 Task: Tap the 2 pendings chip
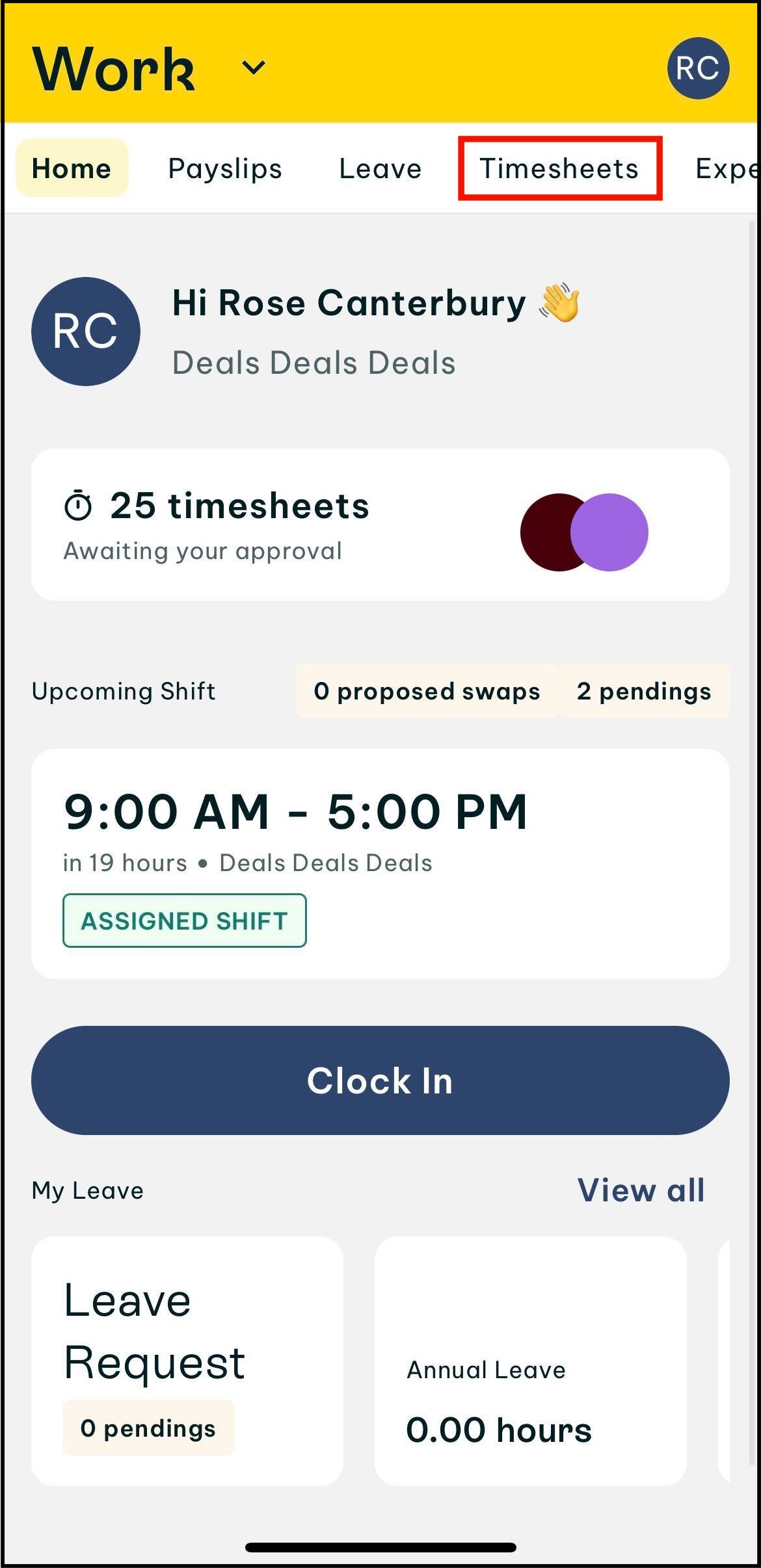[644, 690]
